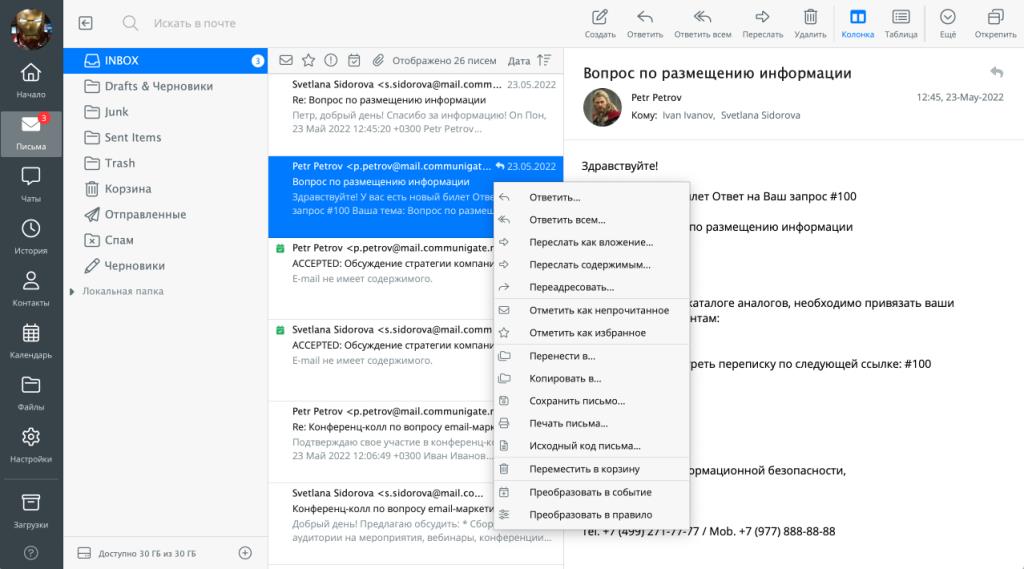The width and height of the screenshot is (1024, 569).
Task: Filter starred messages with the star icon
Action: pyautogui.click(x=308, y=60)
